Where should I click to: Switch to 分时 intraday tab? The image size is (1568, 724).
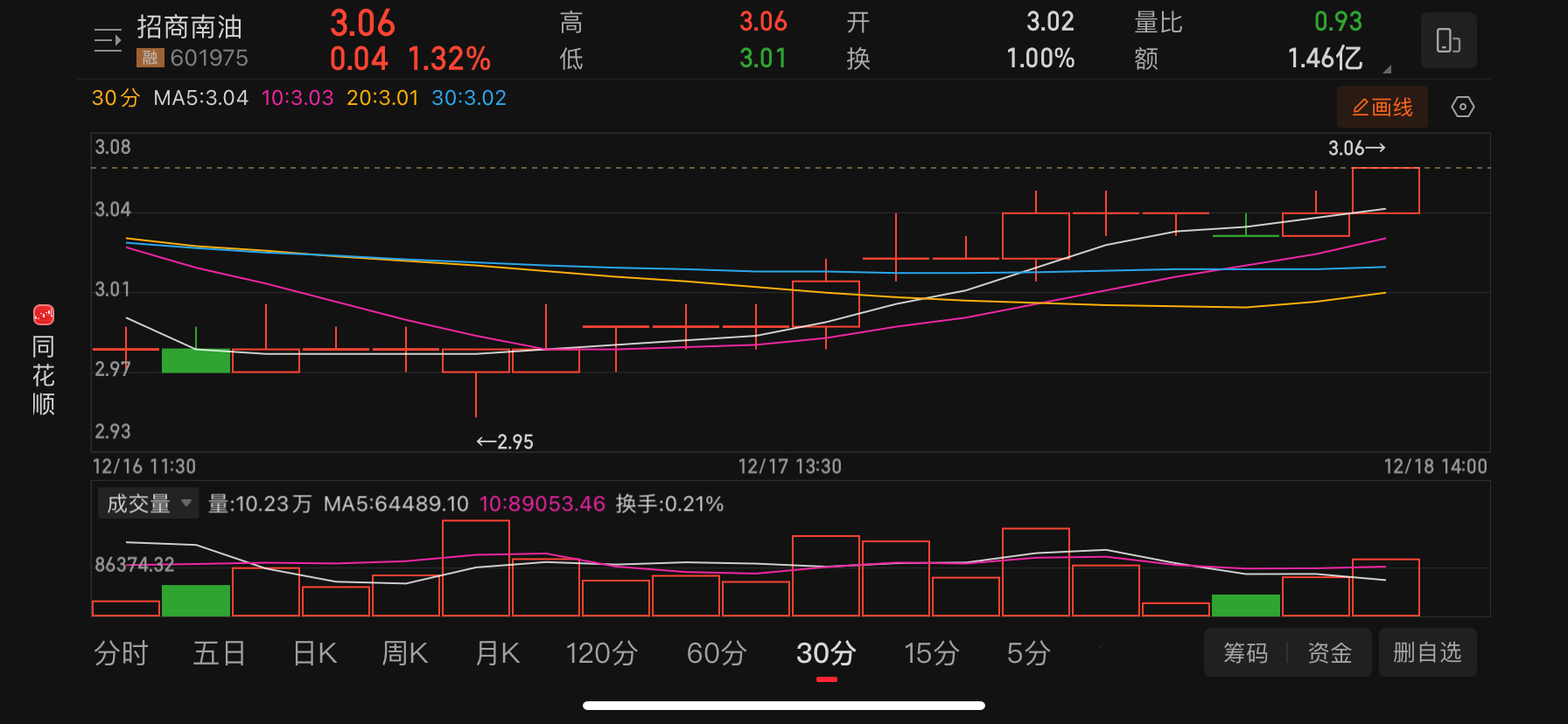click(121, 653)
